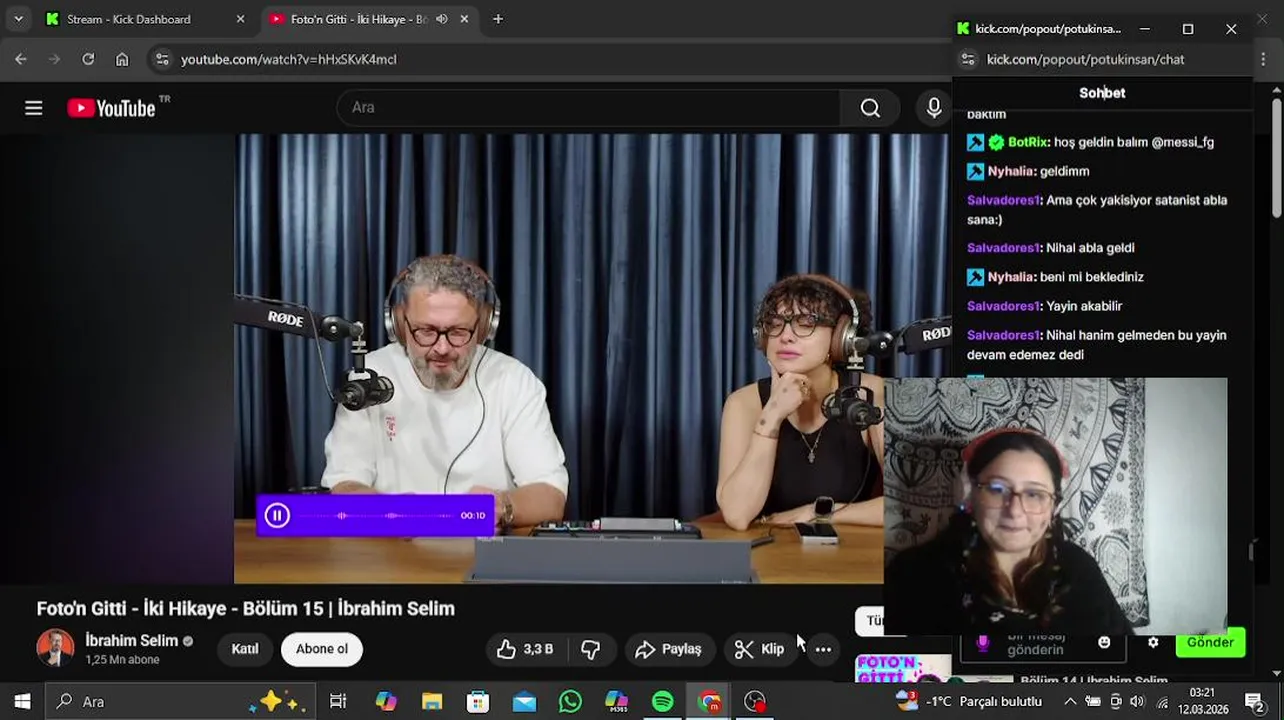Viewport: 1284px width, 720px height.
Task: Open the notification center icon
Action: coord(1254,701)
